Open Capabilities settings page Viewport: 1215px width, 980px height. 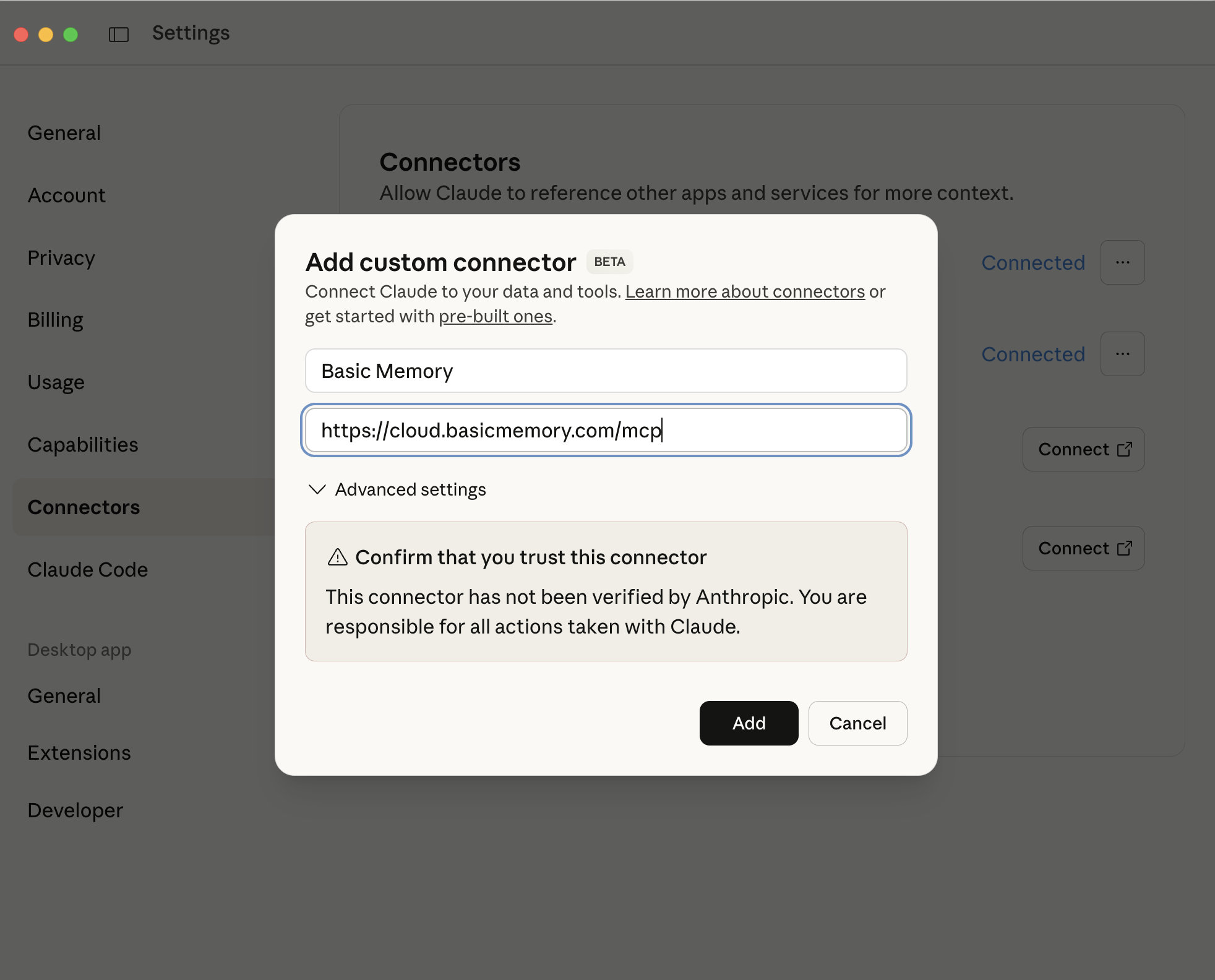[x=83, y=445]
